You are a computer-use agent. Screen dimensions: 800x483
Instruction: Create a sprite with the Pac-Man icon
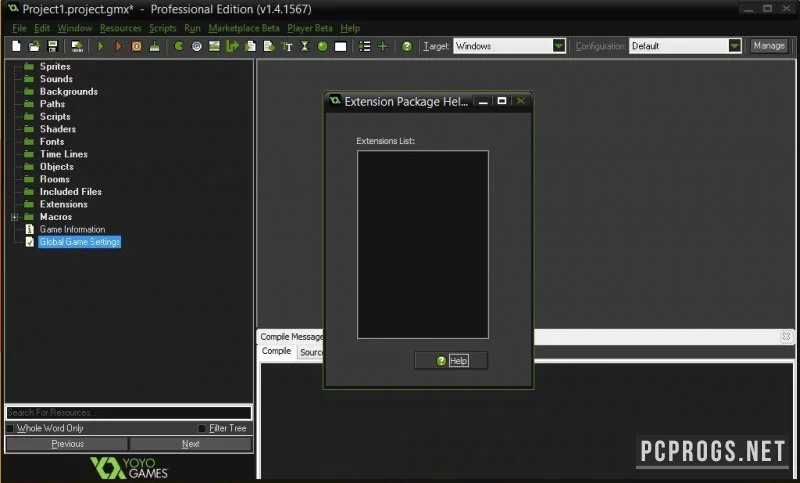tap(179, 46)
